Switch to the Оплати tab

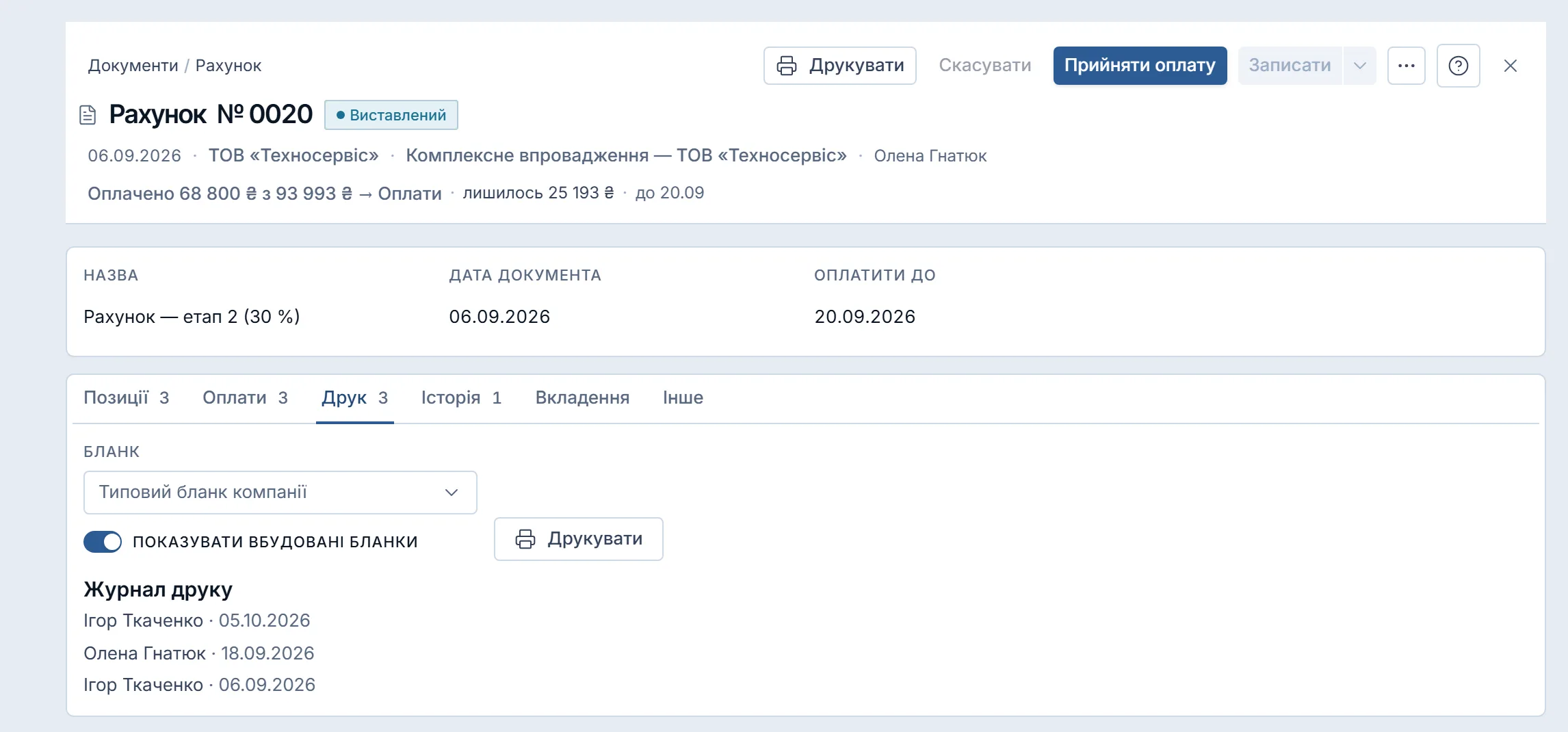point(245,398)
